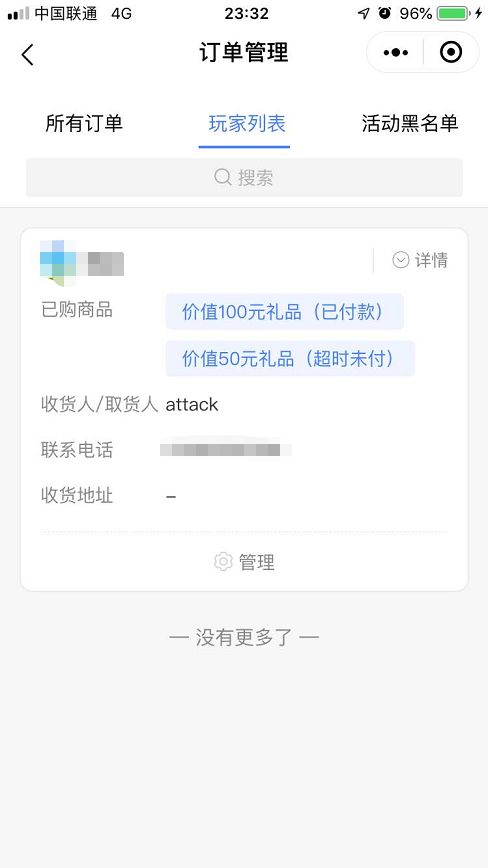This screenshot has height=868, width=488.
Task: Click the 管理 button on card
Action: pyautogui.click(x=244, y=562)
